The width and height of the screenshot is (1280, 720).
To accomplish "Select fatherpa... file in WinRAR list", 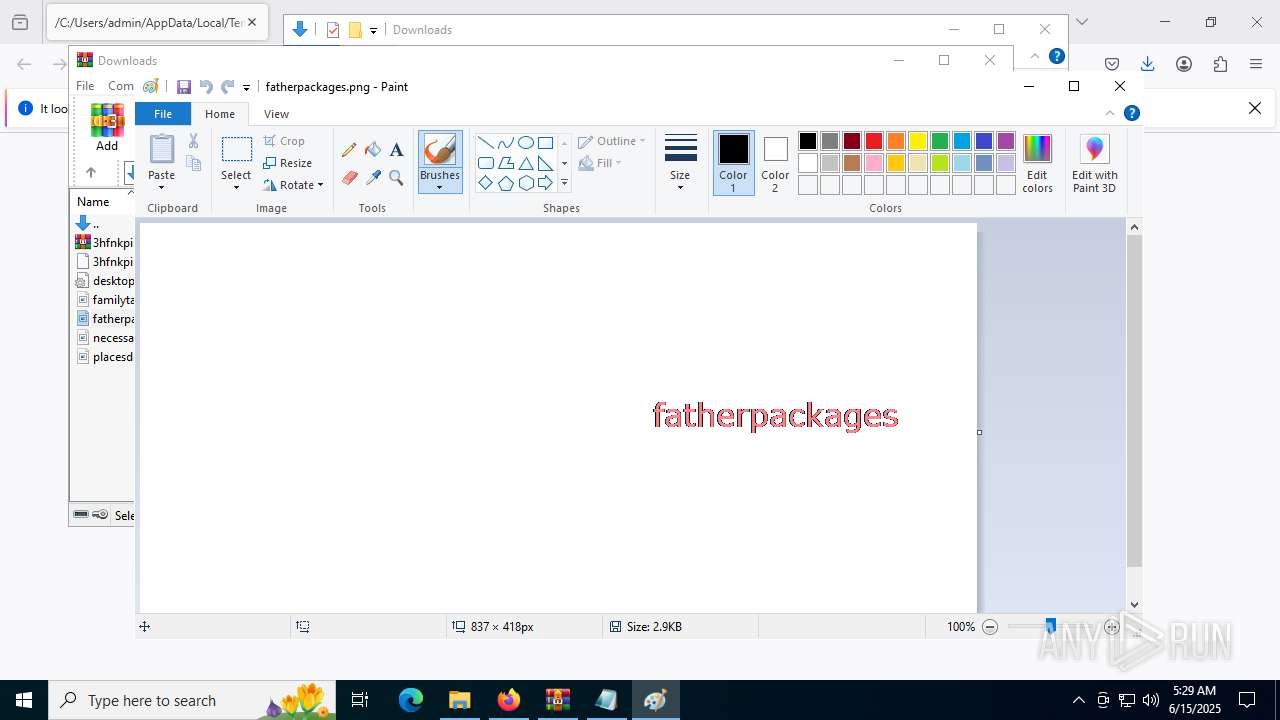I will click(105, 319).
